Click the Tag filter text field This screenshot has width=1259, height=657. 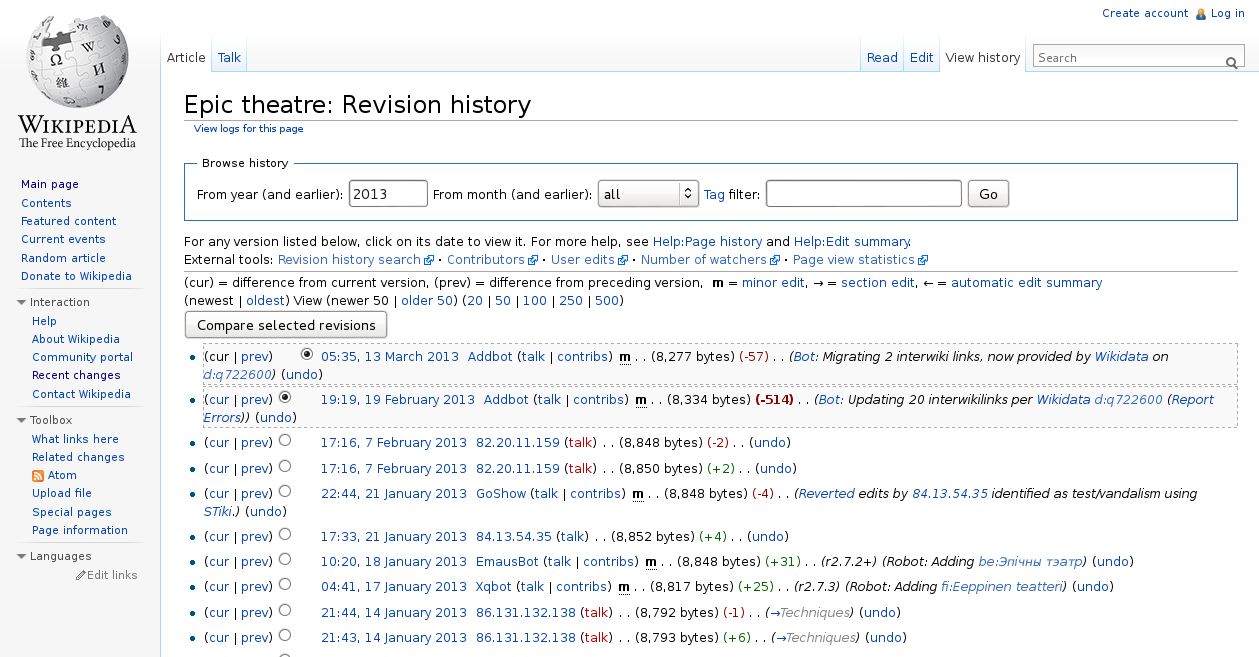[864, 194]
